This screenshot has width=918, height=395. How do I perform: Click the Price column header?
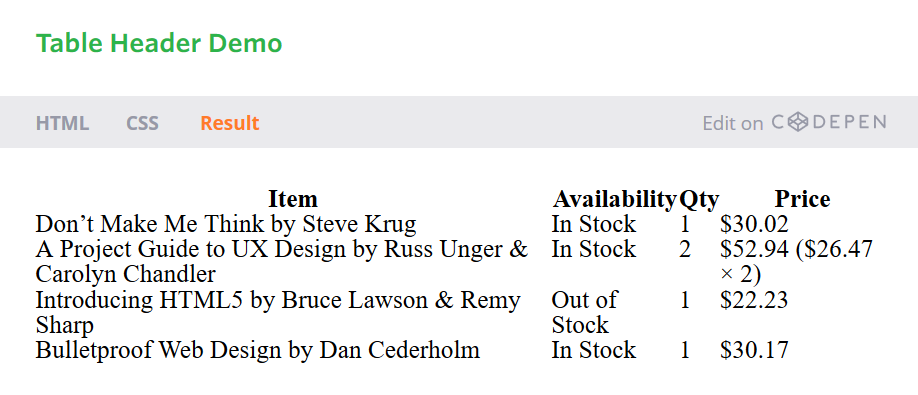click(x=803, y=200)
